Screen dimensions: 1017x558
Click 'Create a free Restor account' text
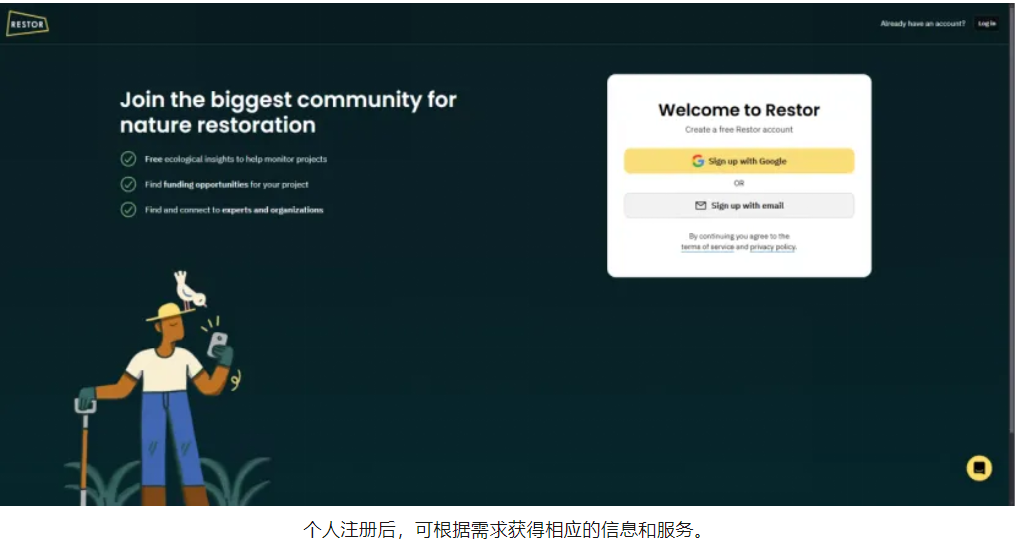pyautogui.click(x=739, y=130)
